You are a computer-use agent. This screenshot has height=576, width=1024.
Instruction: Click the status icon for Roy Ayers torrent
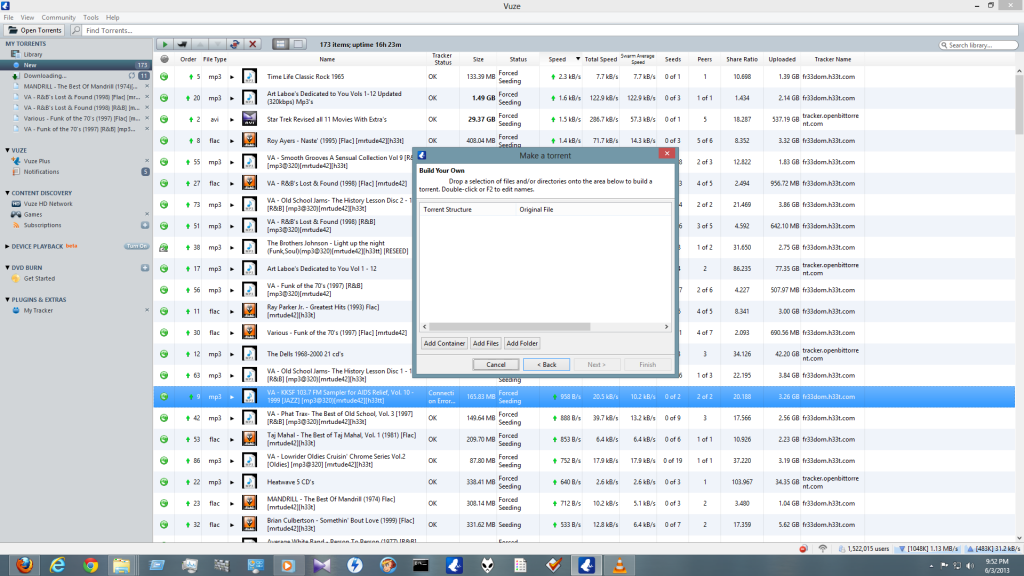164,140
